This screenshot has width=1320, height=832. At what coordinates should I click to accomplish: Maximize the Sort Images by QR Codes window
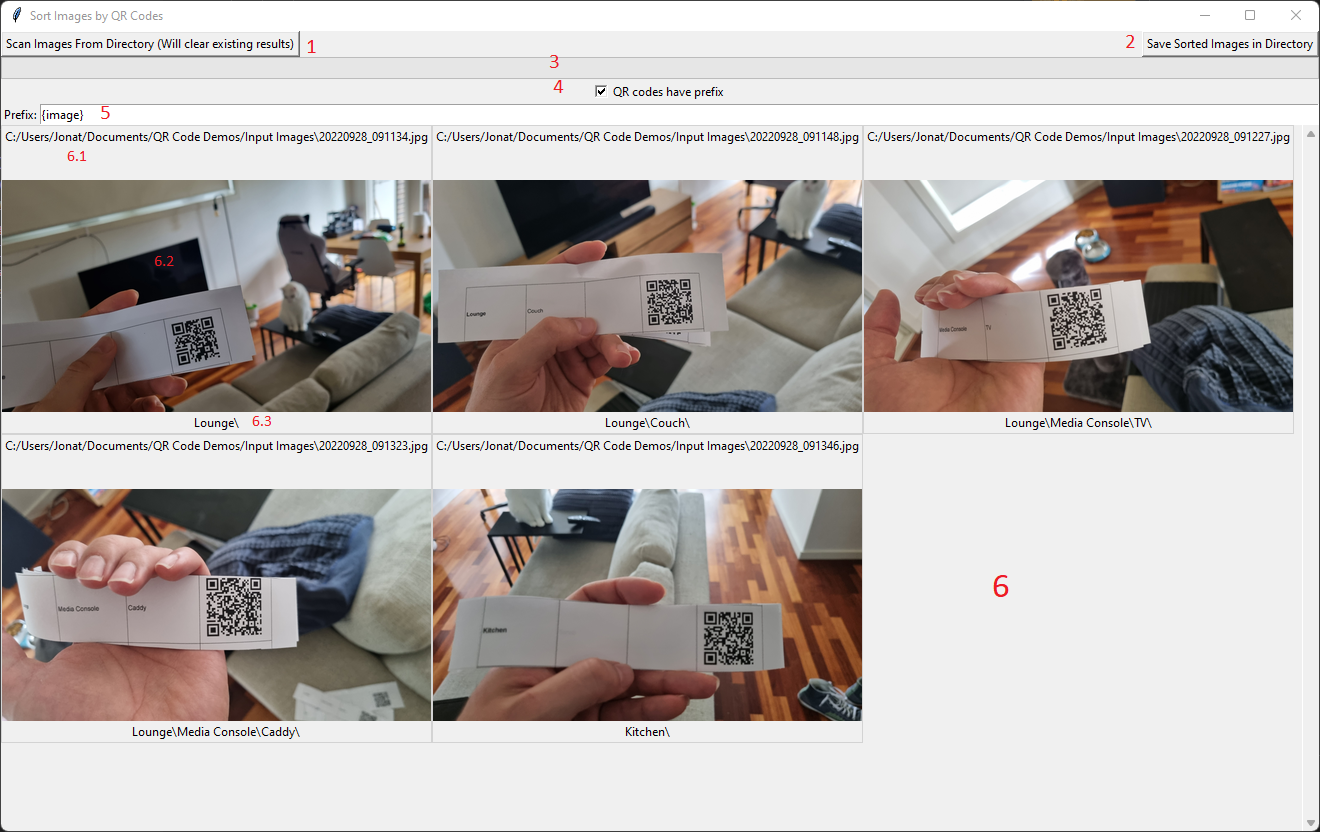[1250, 15]
